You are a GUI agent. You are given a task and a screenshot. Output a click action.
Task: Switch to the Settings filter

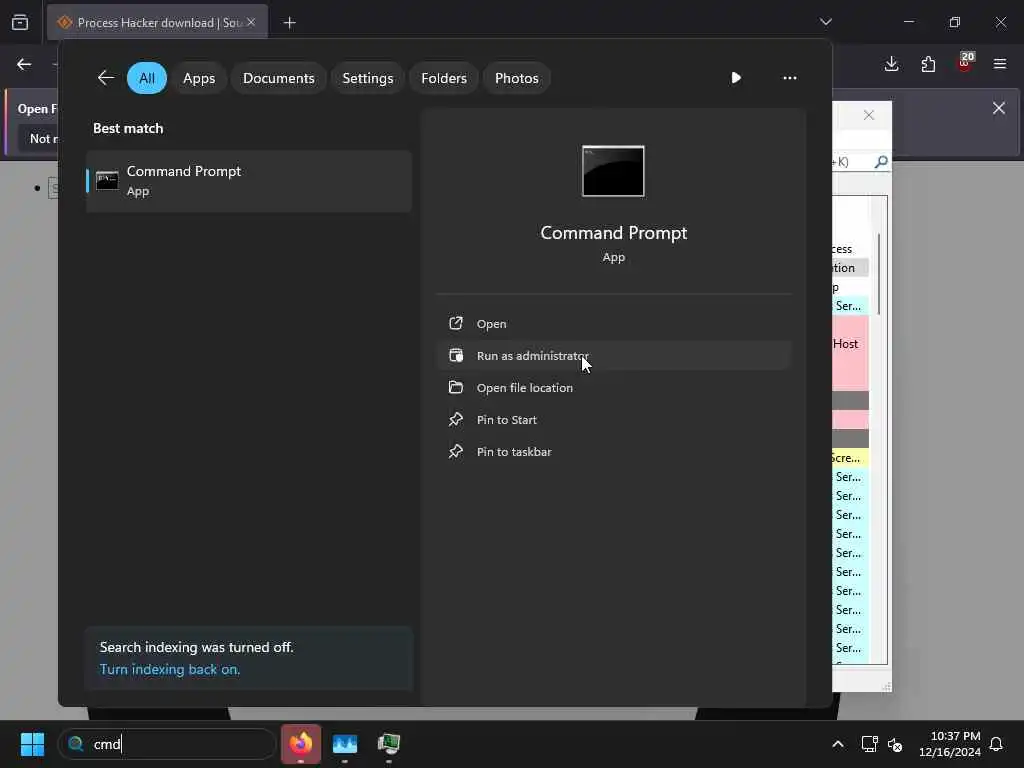pyautogui.click(x=368, y=78)
